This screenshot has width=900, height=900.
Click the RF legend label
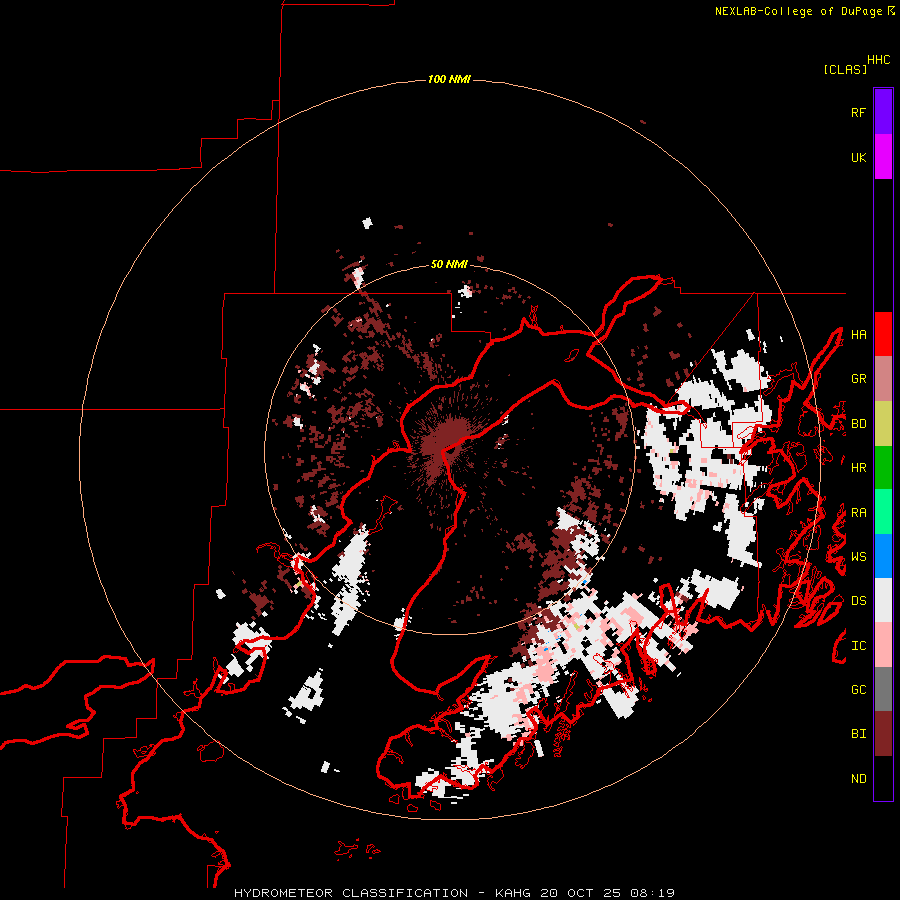[x=858, y=112]
